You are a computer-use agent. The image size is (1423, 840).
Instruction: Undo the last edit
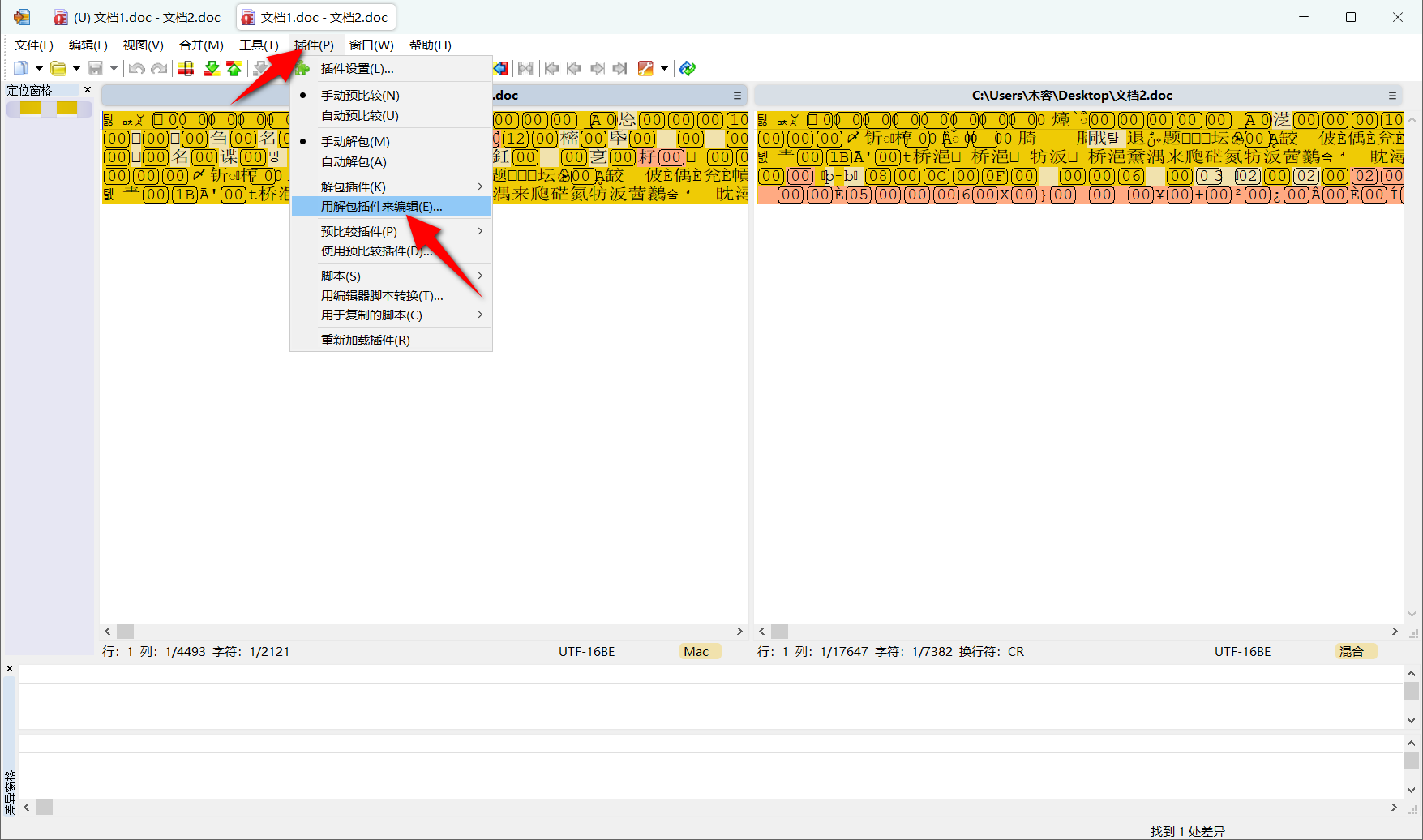136,68
